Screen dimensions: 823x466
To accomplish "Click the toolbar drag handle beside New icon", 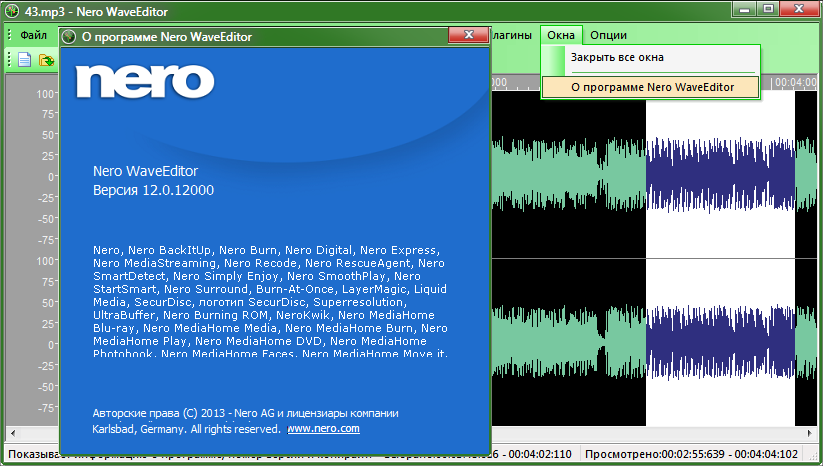I will [x=9, y=59].
